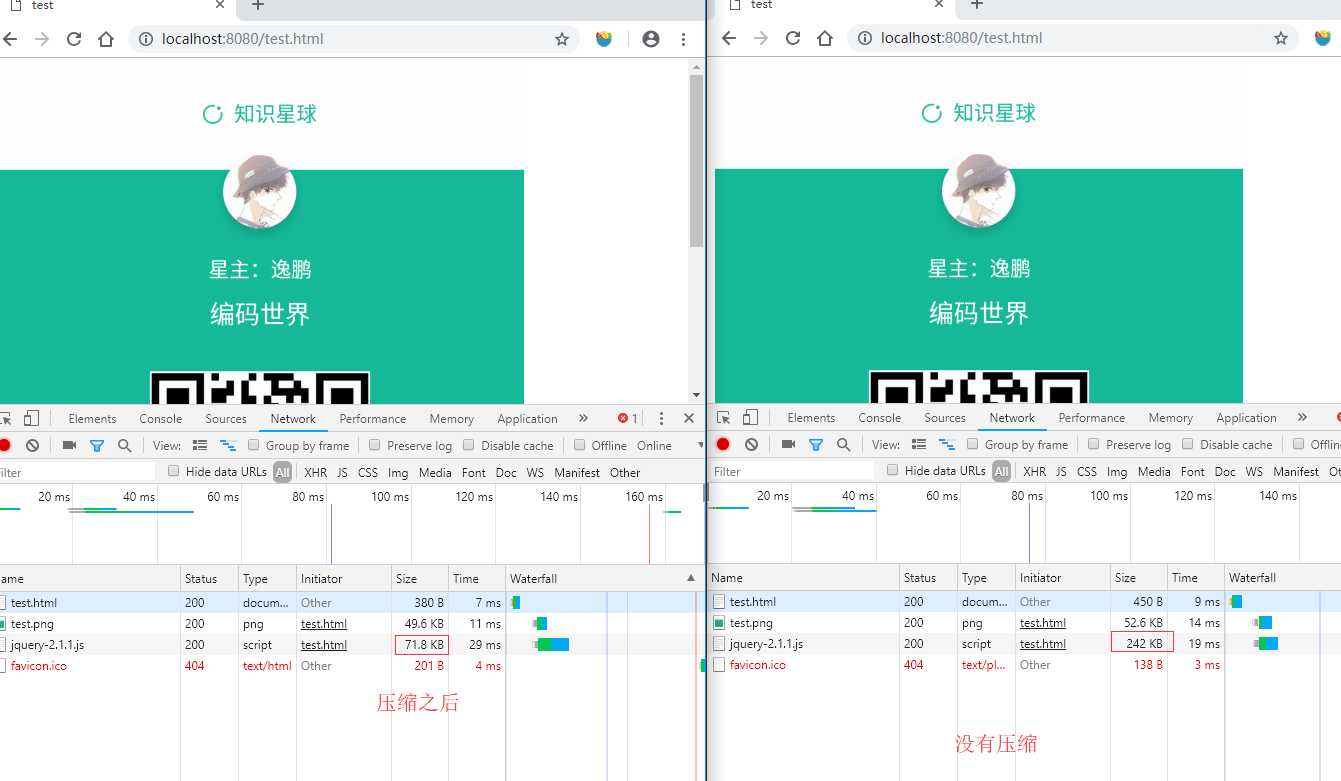
Task: Switch to Elements tab in left DevTools
Action: tap(92, 419)
